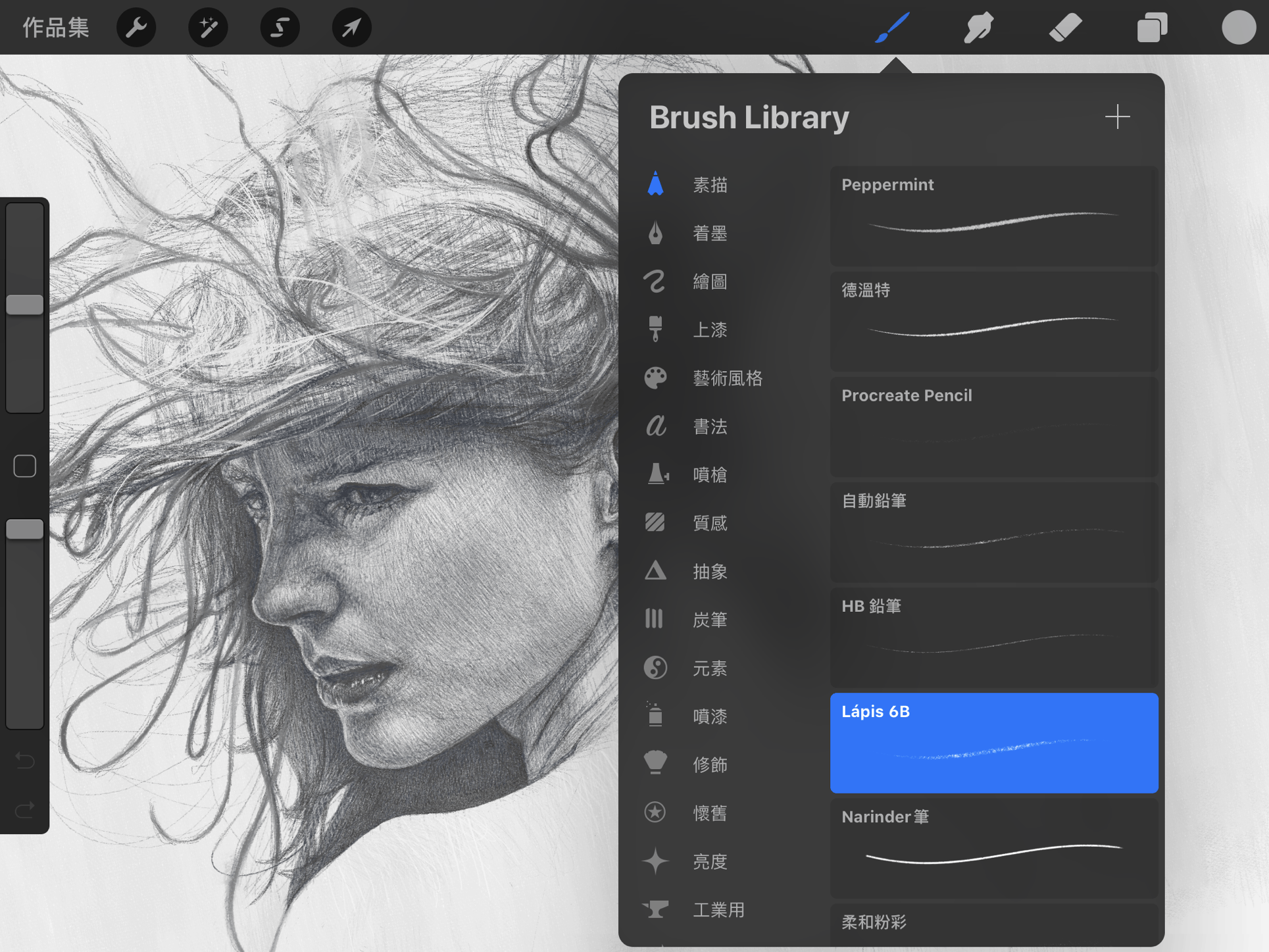Image resolution: width=1269 pixels, height=952 pixels.
Task: Select the 素描 brush category
Action: (711, 184)
